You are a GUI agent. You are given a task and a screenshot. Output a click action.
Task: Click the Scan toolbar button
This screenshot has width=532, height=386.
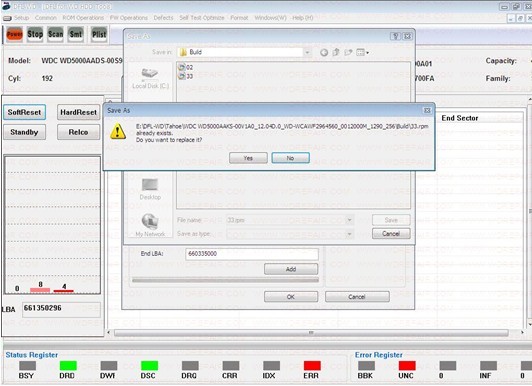coord(55,34)
